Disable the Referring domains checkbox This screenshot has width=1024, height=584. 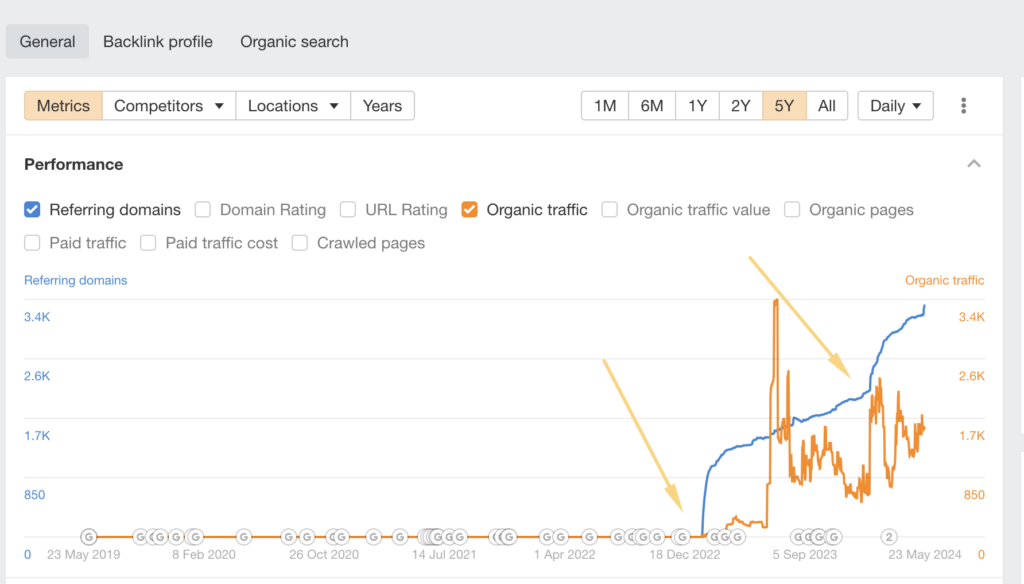click(x=30, y=210)
